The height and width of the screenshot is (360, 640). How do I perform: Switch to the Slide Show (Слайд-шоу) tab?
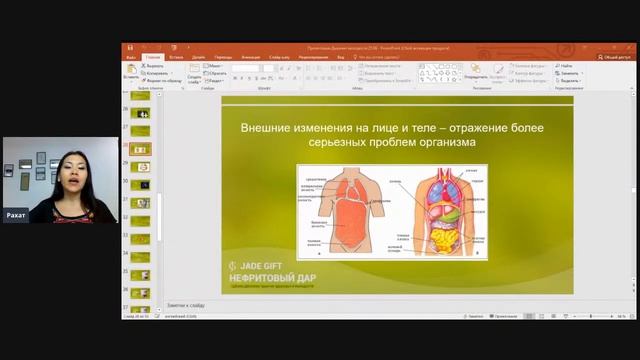[279, 58]
